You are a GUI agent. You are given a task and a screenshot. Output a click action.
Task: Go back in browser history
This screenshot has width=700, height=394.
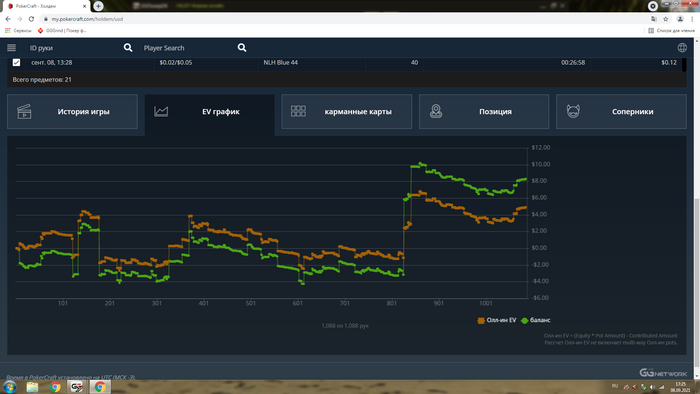[8, 19]
